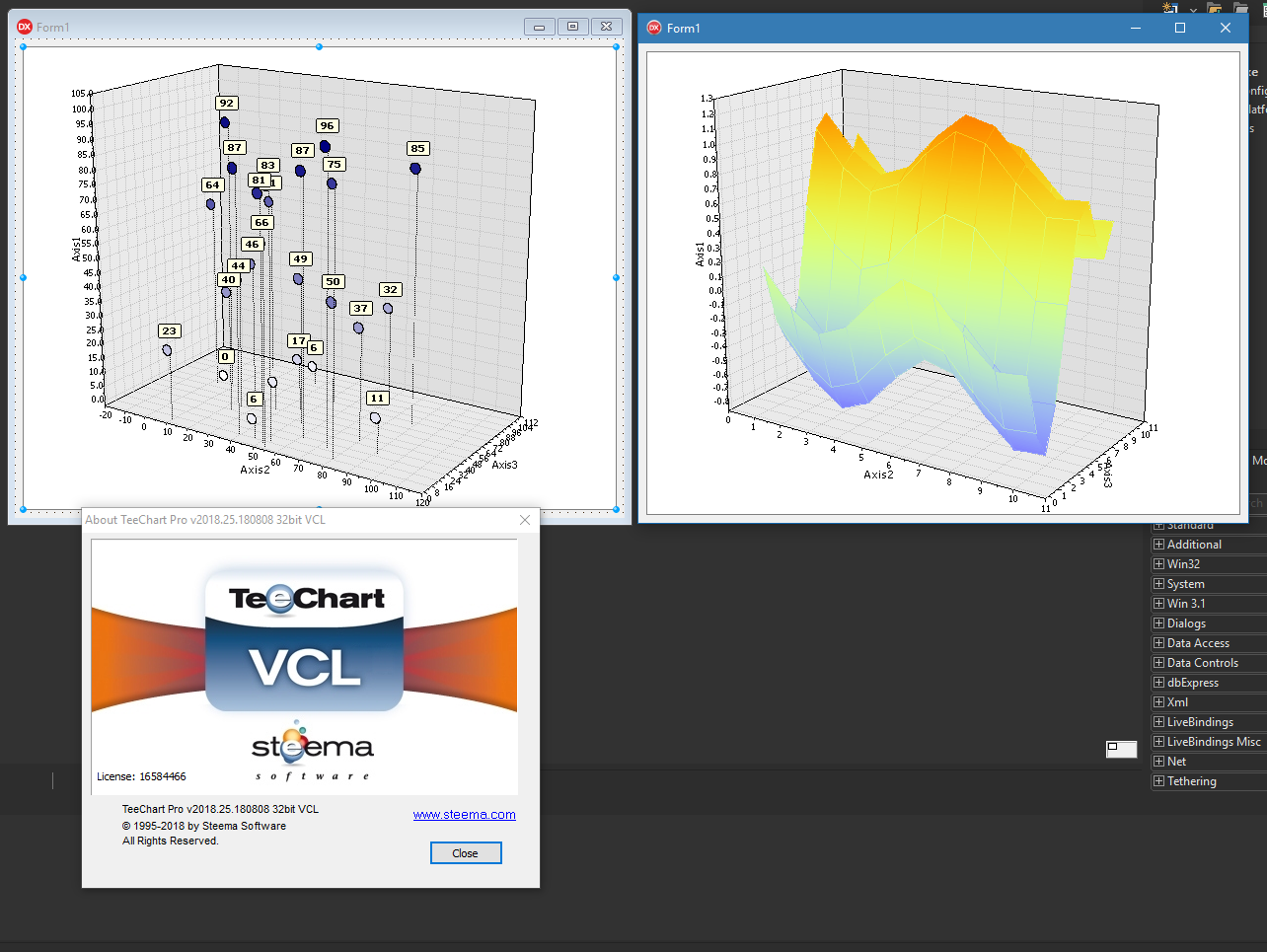Maximize the running Form1 window

pos(1180,28)
